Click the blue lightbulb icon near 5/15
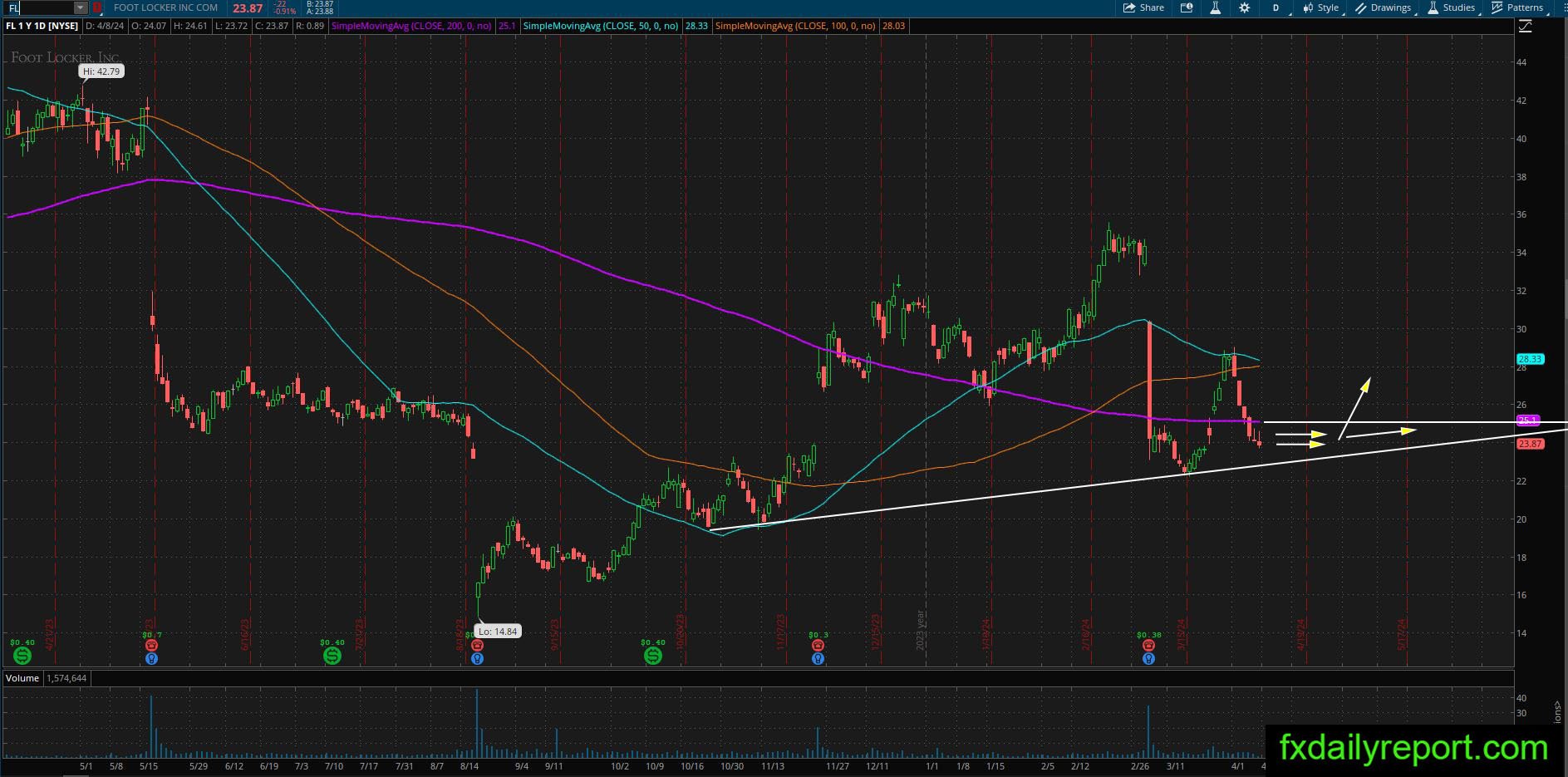This screenshot has width=1568, height=777. (151, 658)
